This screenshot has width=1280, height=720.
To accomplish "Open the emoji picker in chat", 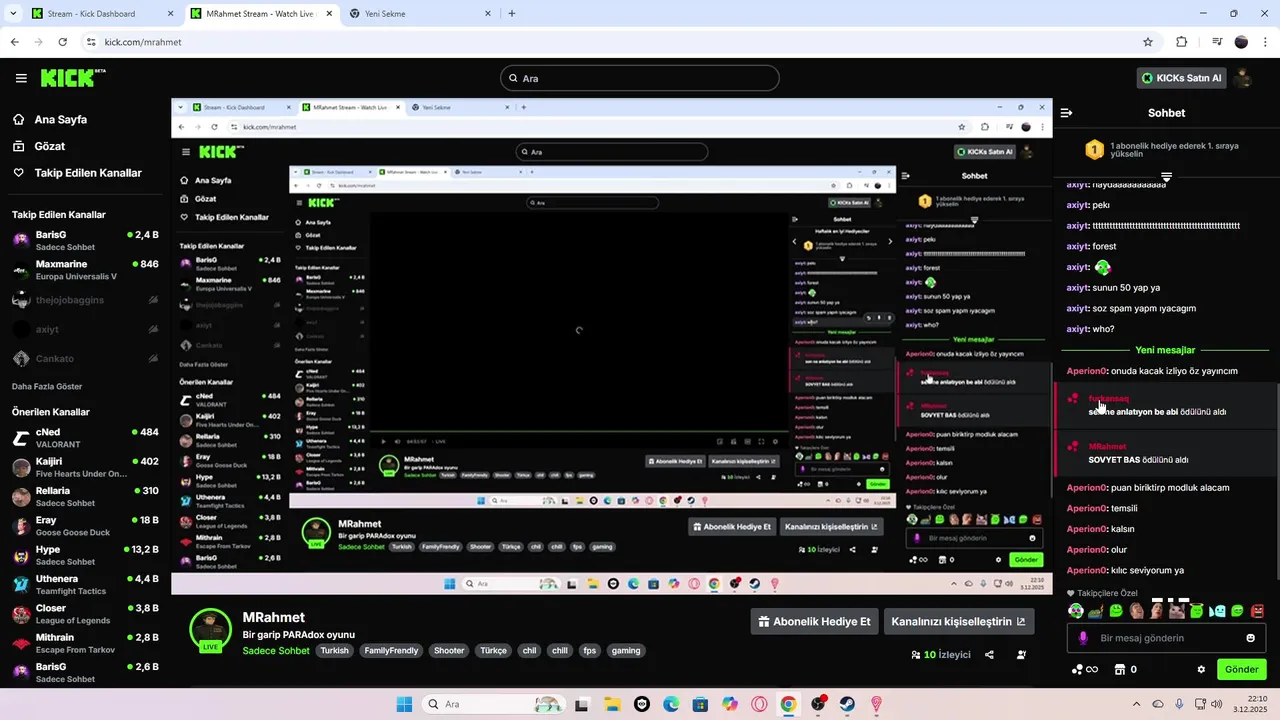I will pos(1250,638).
